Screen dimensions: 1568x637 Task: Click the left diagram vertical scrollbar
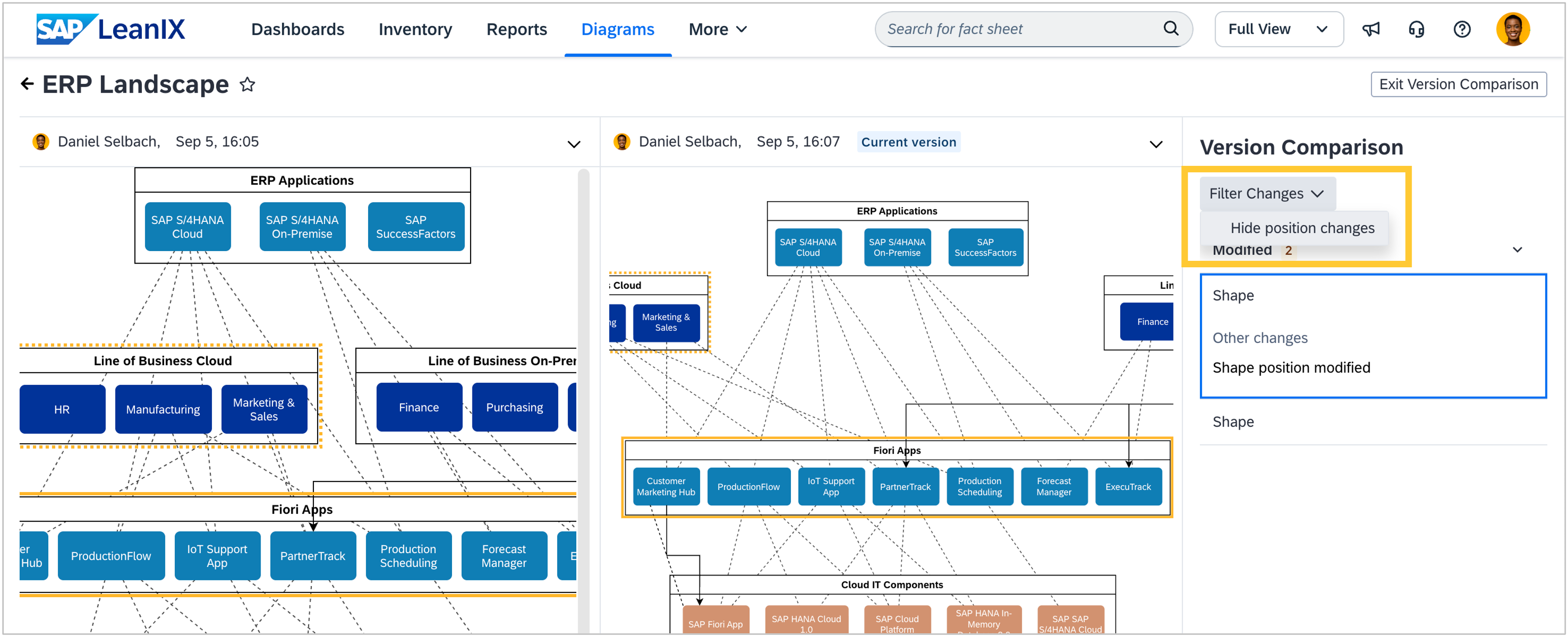[583, 365]
